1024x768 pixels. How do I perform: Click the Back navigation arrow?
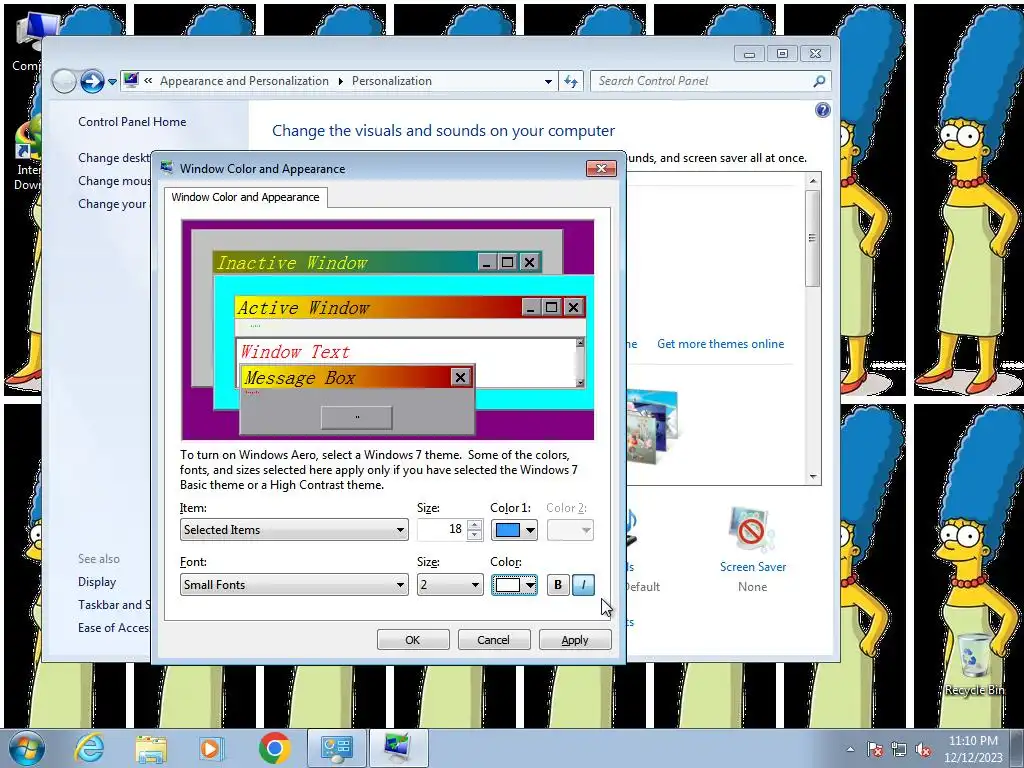tap(64, 82)
